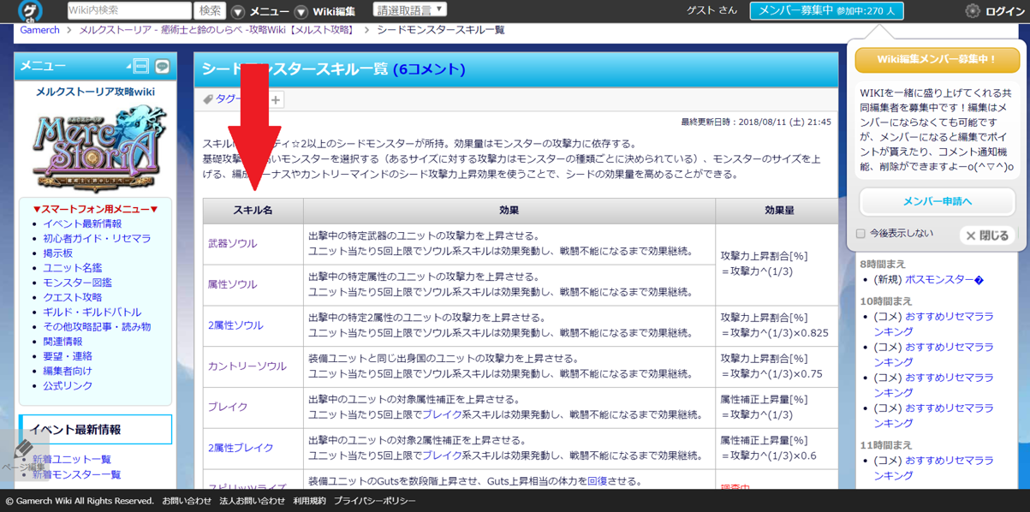Add a tag with the plus button
Viewport: 1030px width, 512px height.
click(x=276, y=100)
